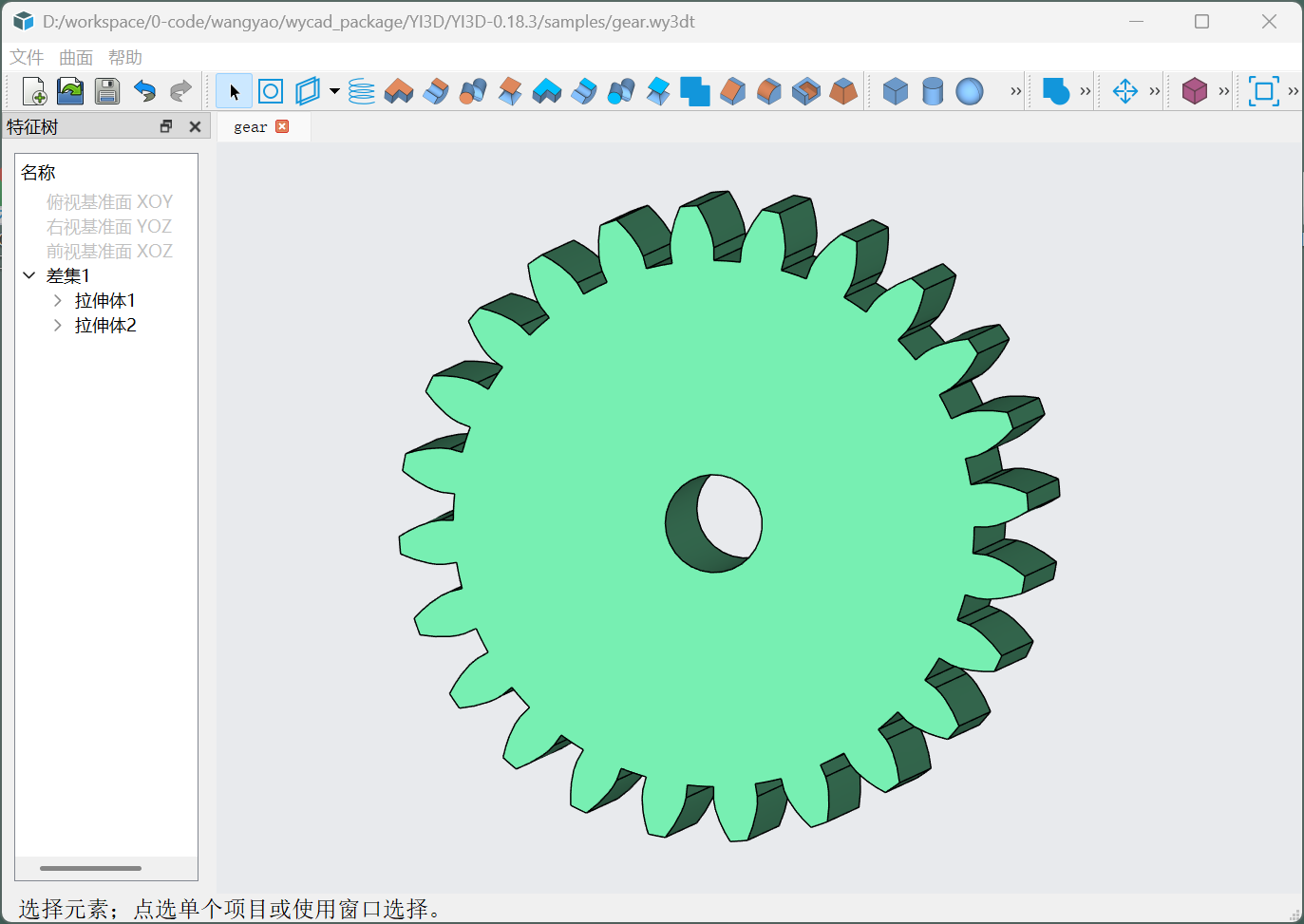Float the 特征树 panel

[x=166, y=126]
